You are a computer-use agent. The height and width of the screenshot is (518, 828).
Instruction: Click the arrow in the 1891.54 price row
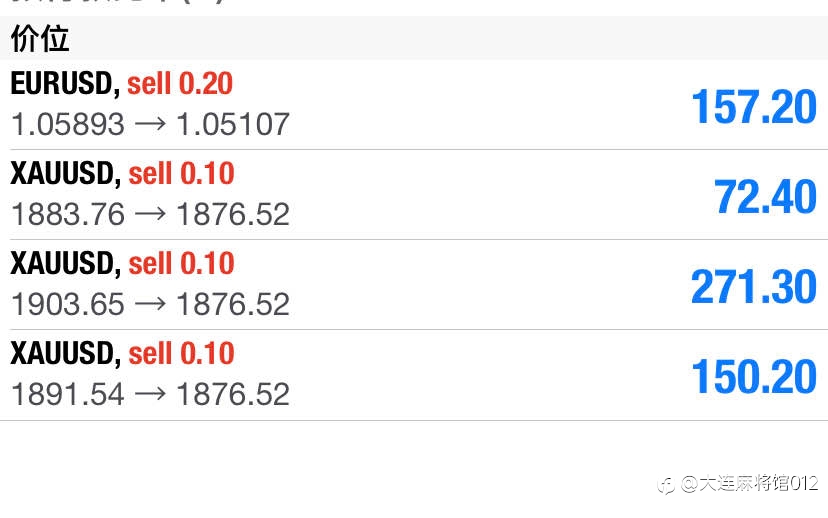click(x=150, y=394)
